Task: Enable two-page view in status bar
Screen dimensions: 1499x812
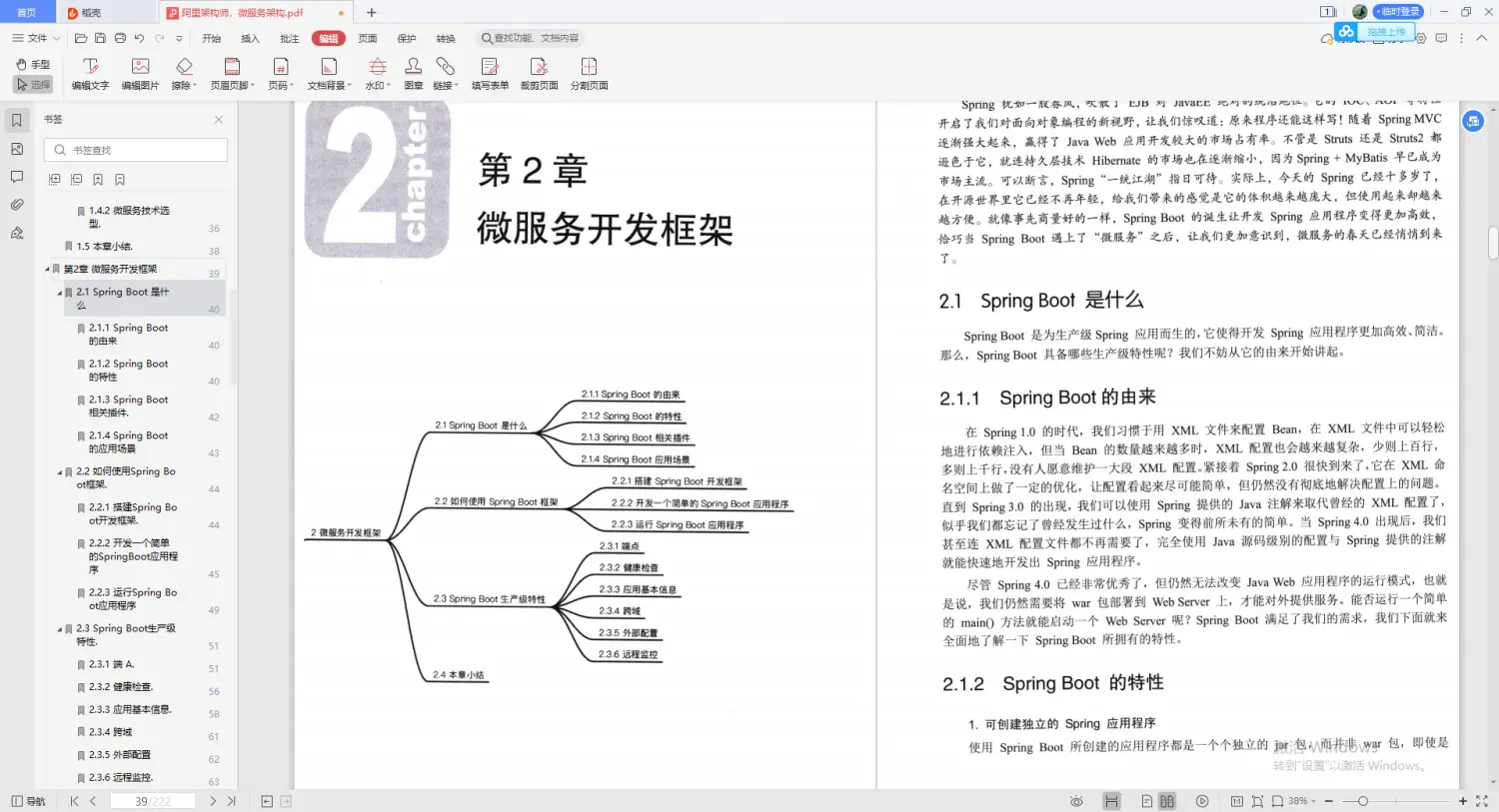Action: 1166,801
